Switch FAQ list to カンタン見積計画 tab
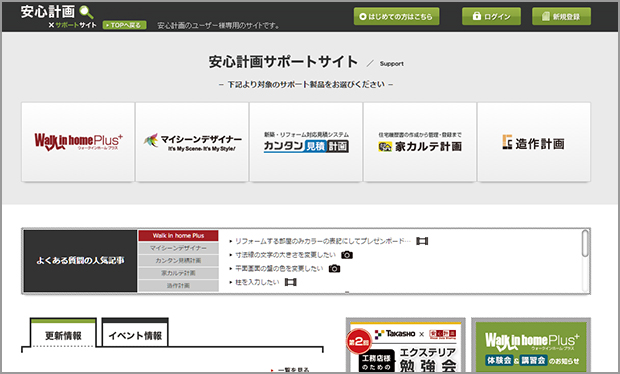 click(x=178, y=261)
